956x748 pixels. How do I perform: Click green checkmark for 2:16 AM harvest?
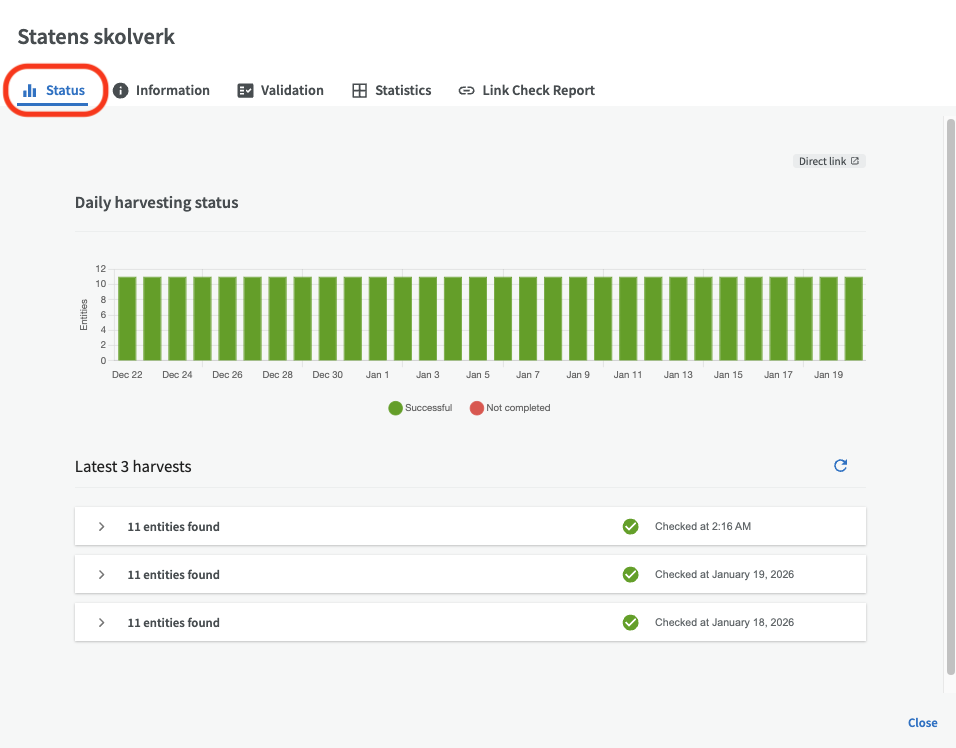pyautogui.click(x=630, y=527)
